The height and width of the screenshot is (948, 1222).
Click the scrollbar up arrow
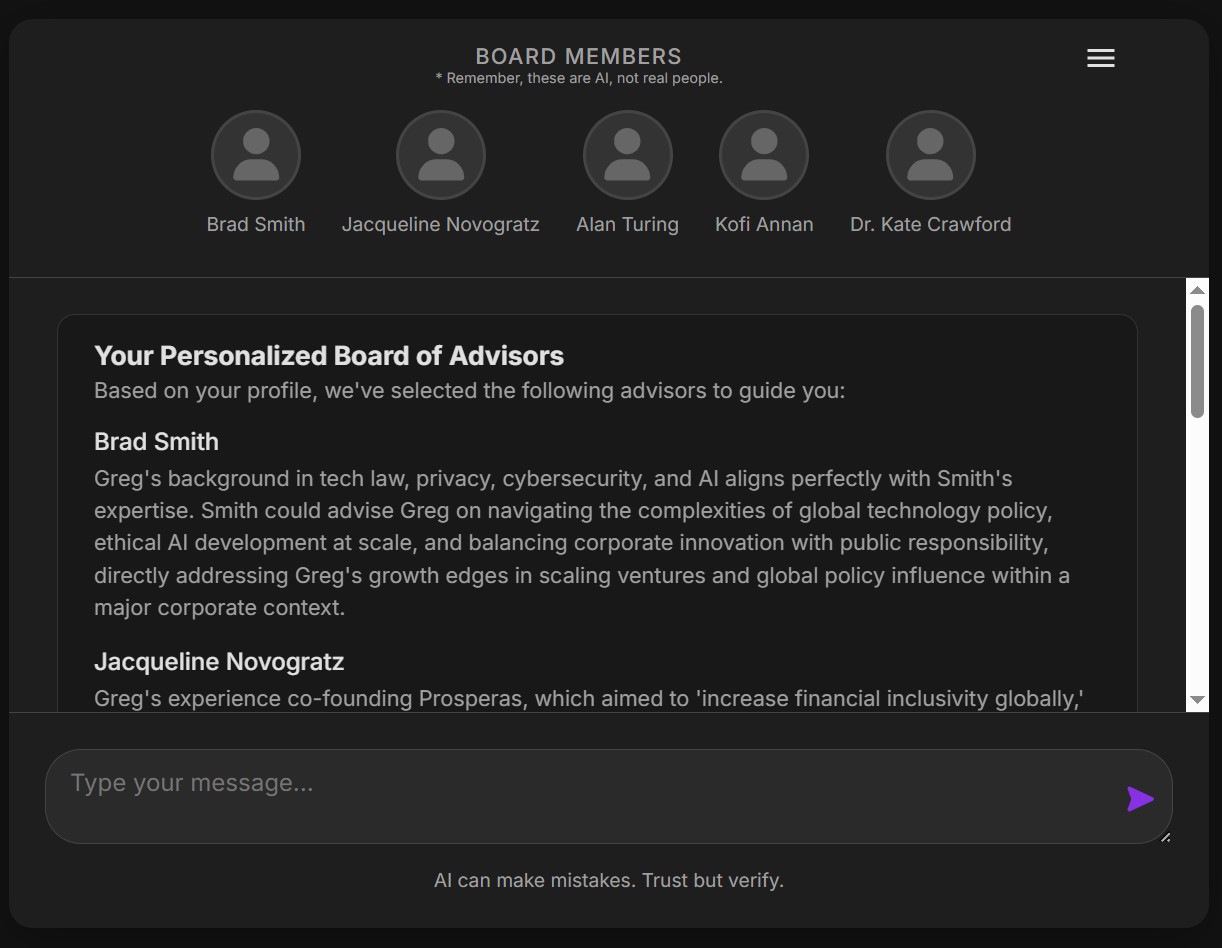click(x=1197, y=290)
